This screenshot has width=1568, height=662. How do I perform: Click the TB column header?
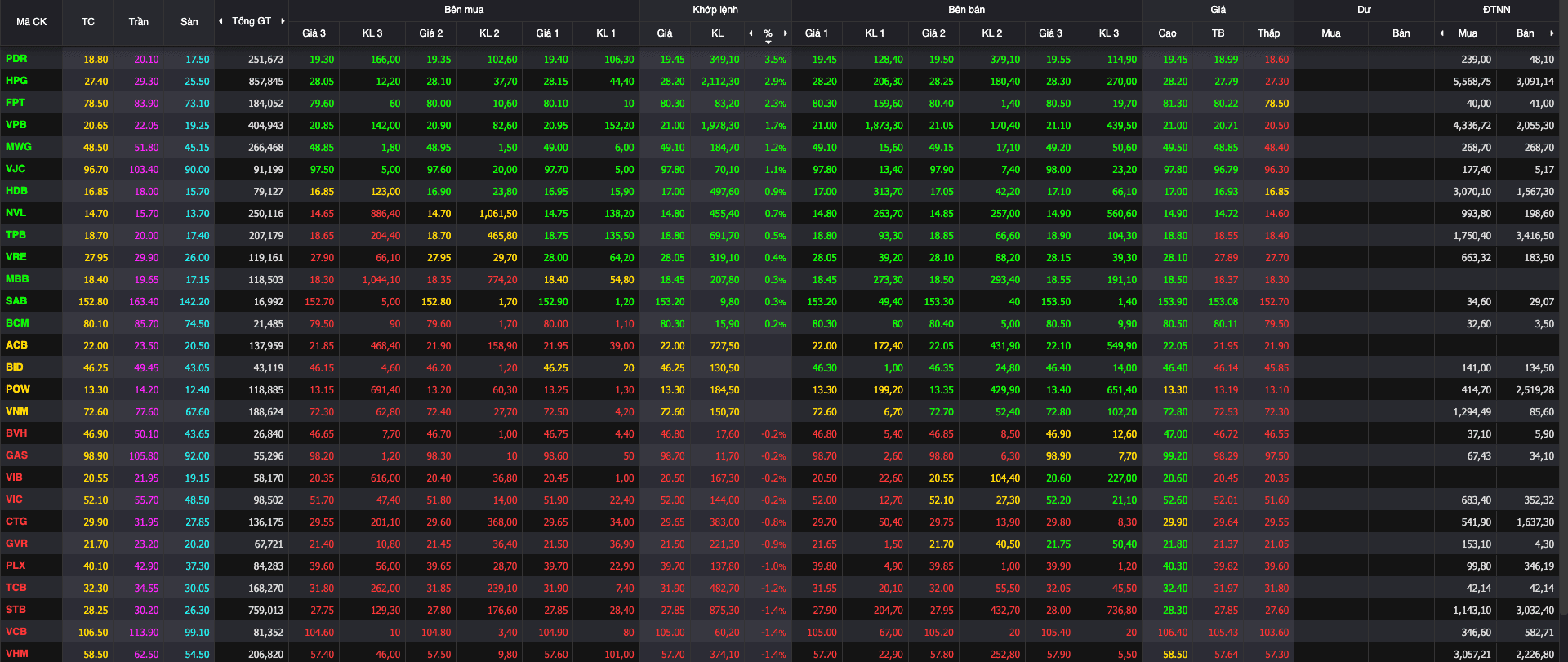1218,33
